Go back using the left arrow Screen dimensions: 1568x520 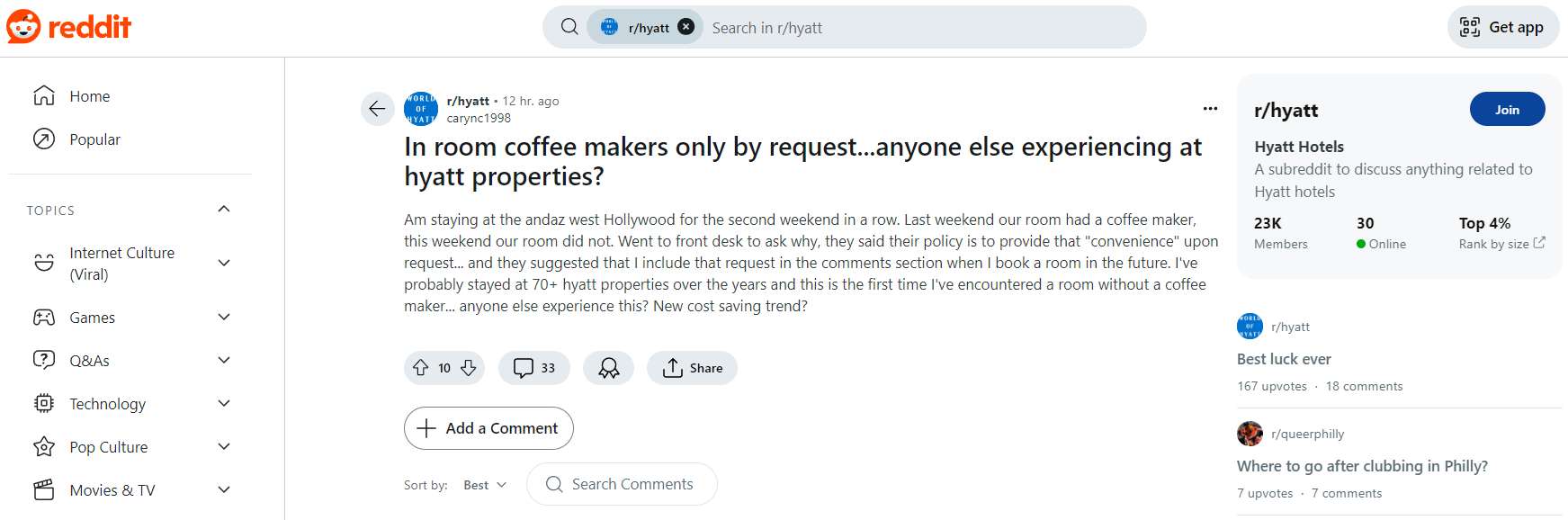click(378, 109)
